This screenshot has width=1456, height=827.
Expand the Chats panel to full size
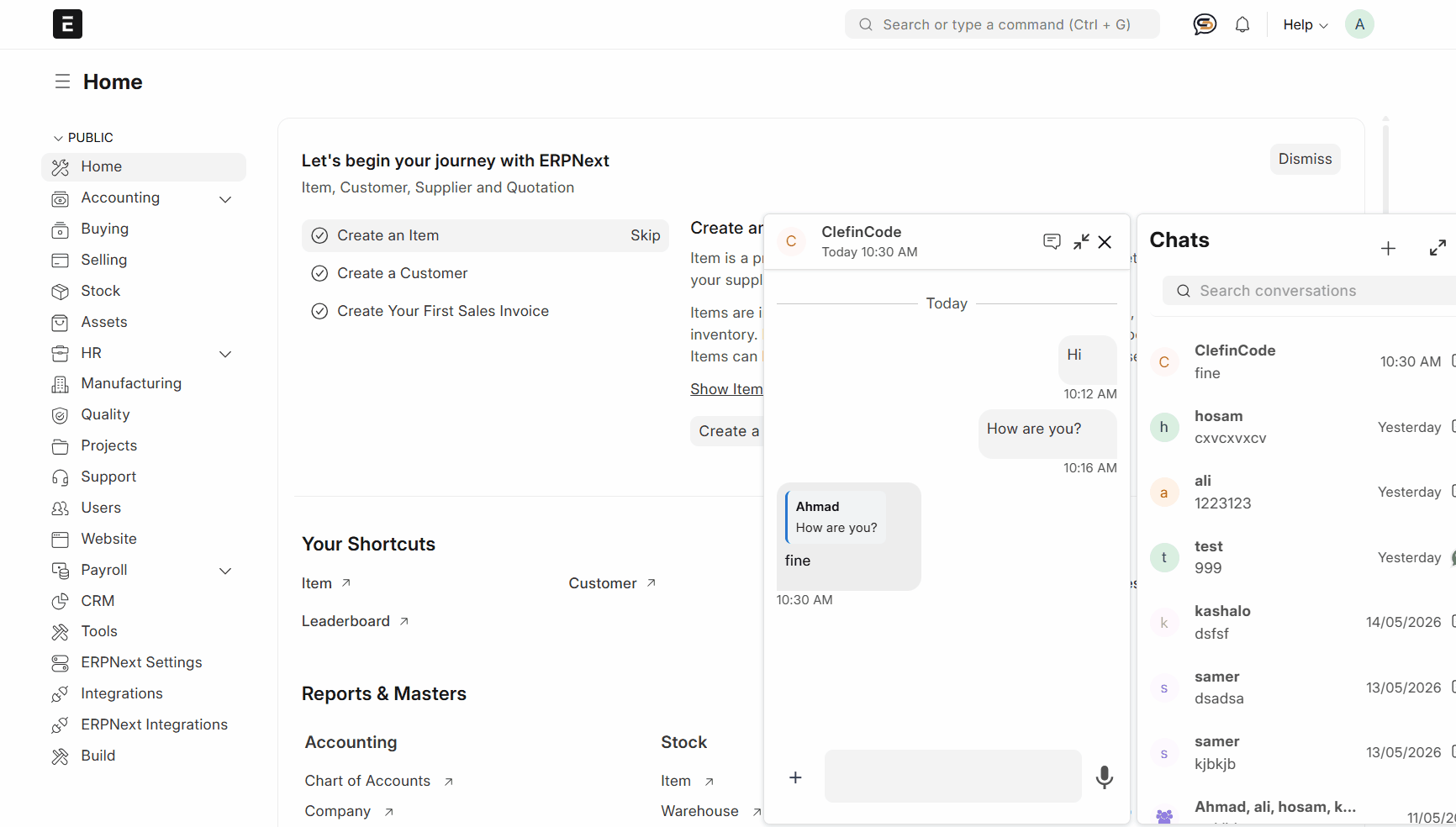(1438, 248)
